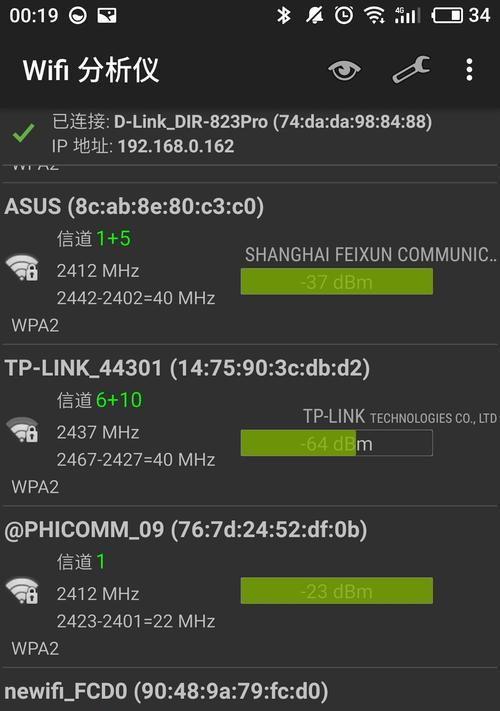500x711 pixels.
Task: Open the three-dot overflow menu
Action: coord(469,70)
